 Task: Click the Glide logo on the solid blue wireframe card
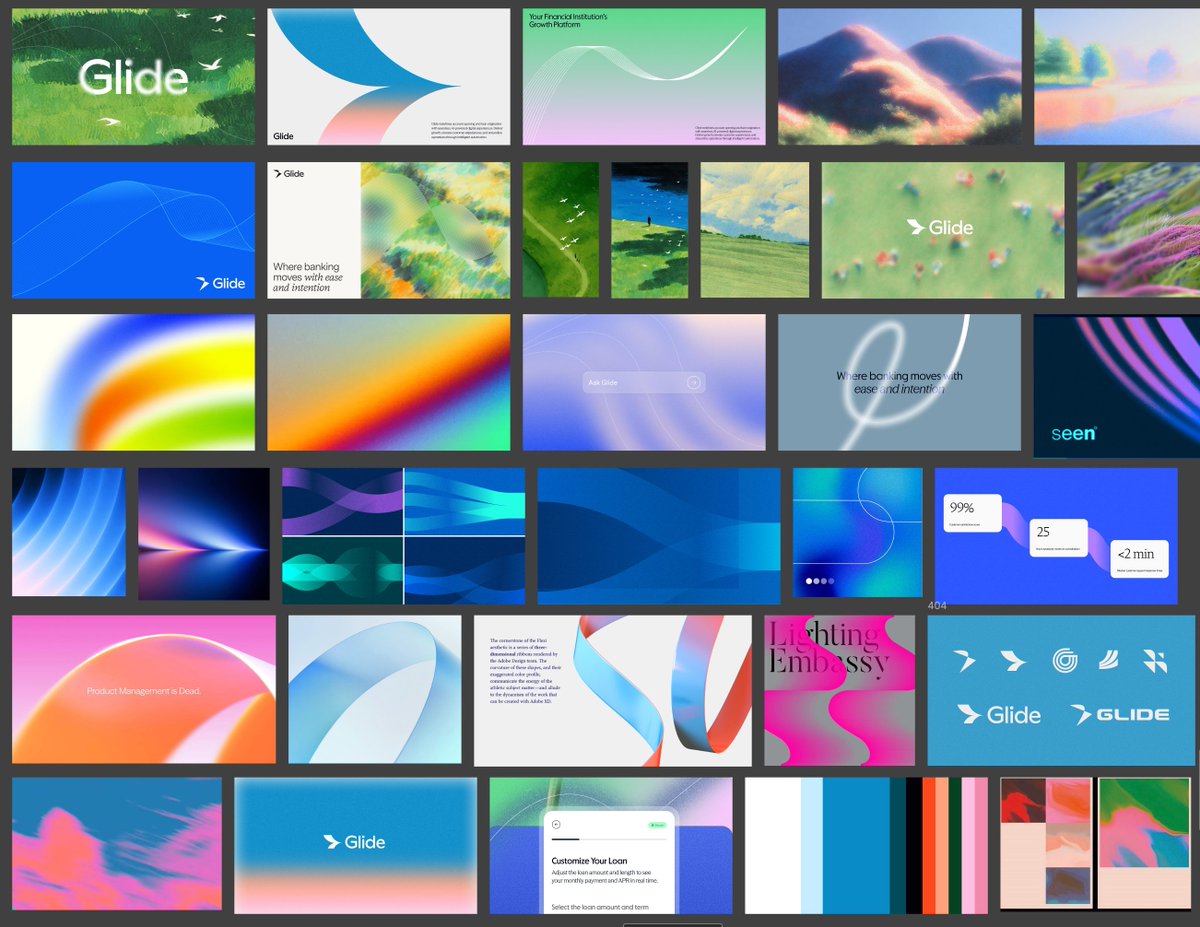point(221,283)
